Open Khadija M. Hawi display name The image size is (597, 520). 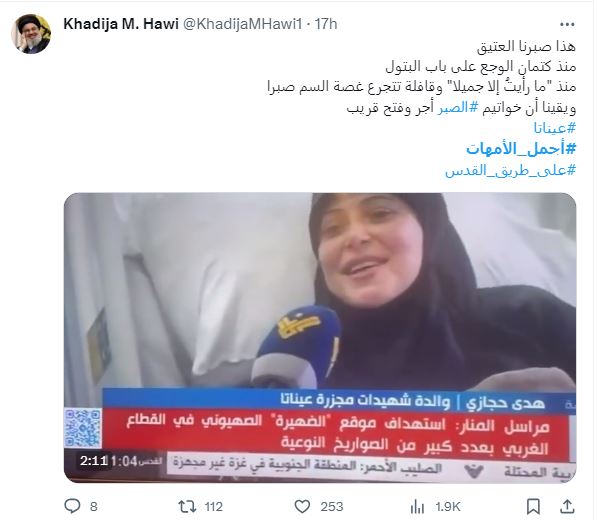121,24
